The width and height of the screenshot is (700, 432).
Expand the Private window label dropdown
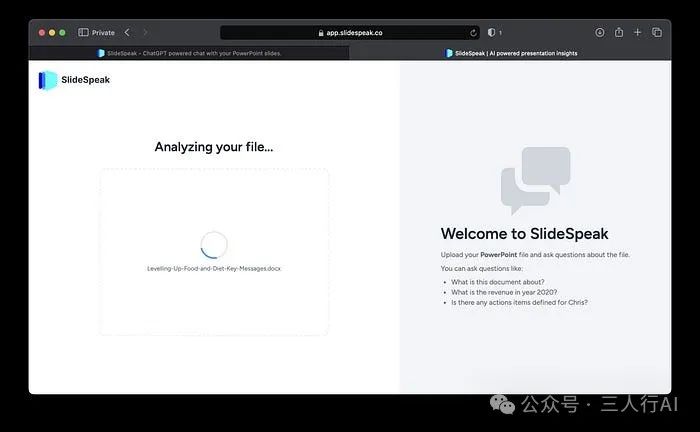[103, 32]
